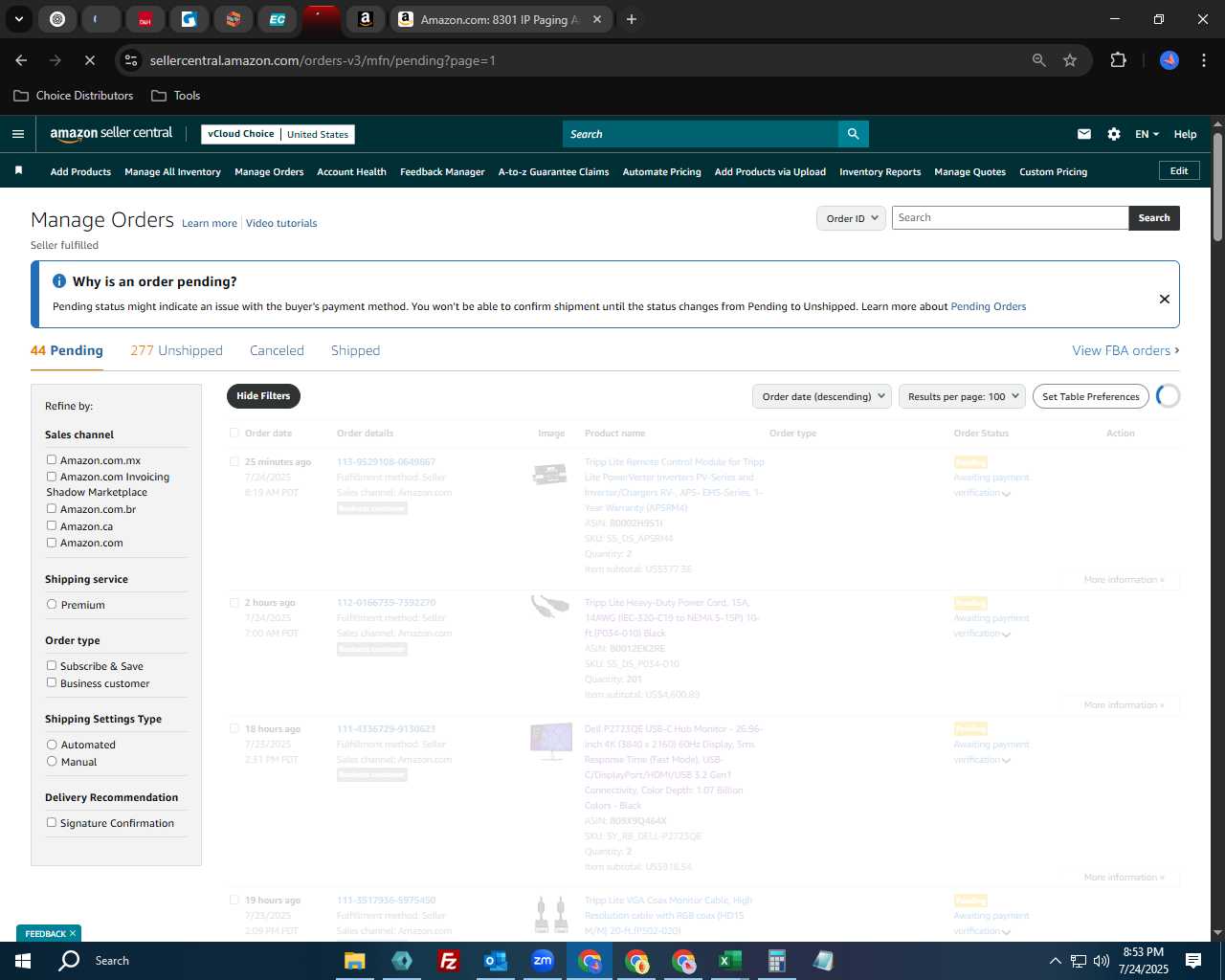
Task: Open the messages envelope icon
Action: [x=1084, y=134]
